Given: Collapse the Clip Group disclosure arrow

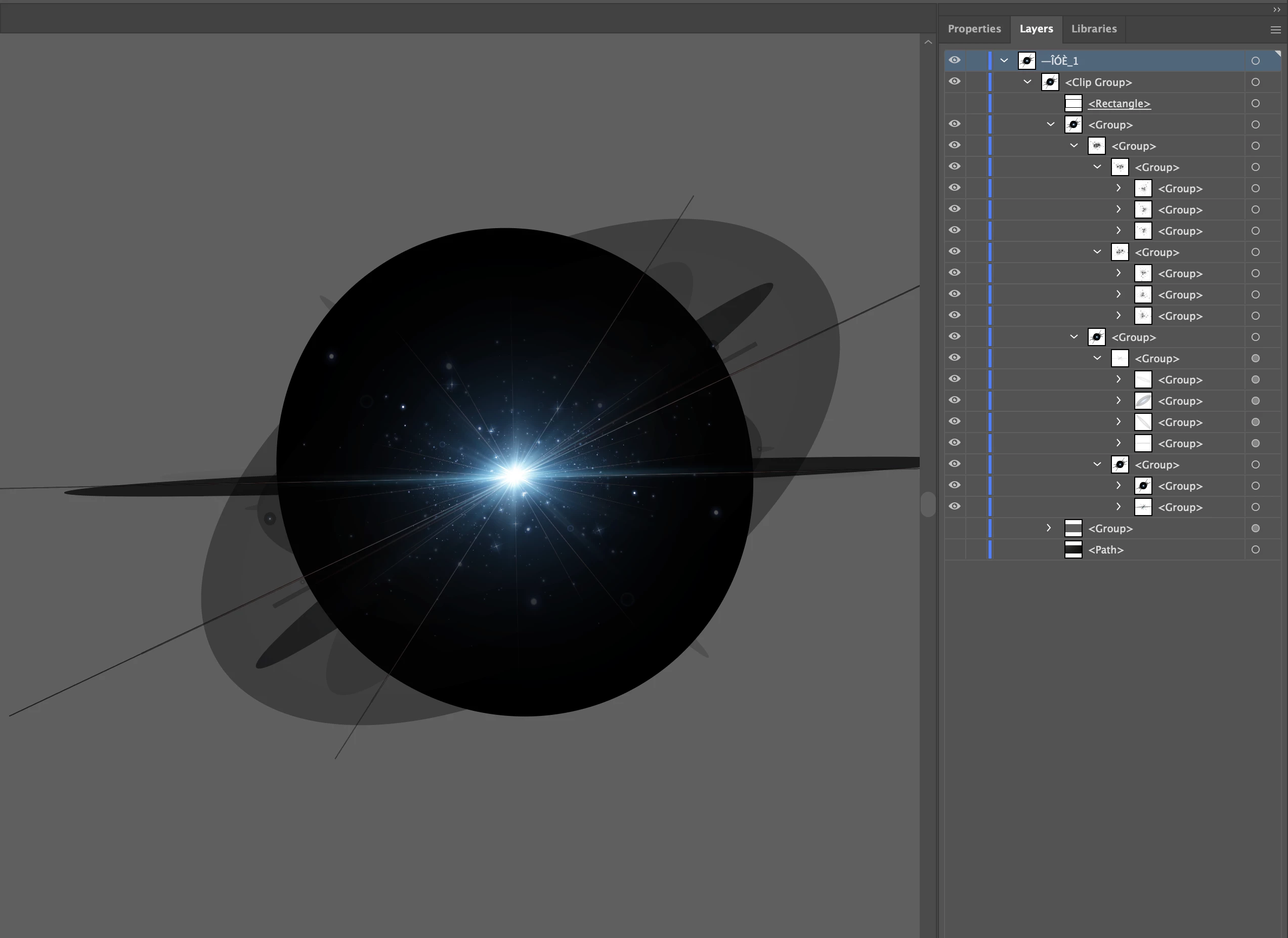Looking at the screenshot, I should point(1027,82).
